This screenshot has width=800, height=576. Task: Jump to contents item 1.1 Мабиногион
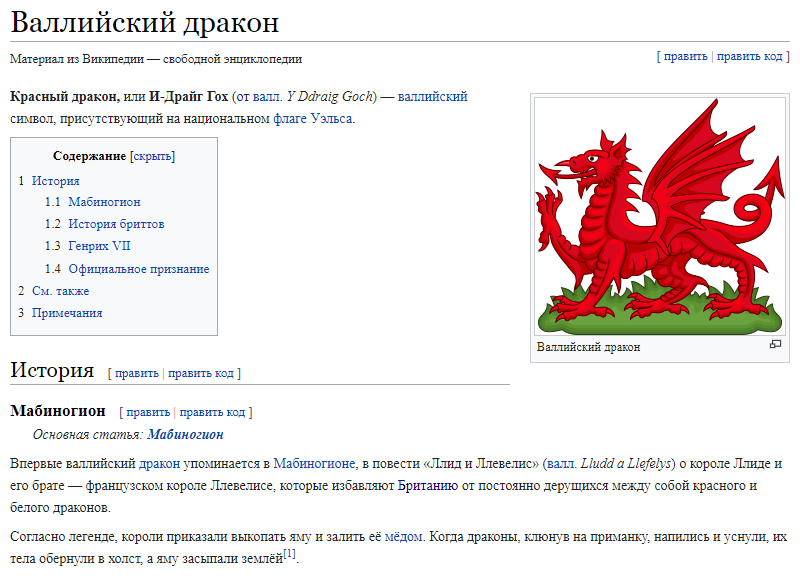pos(104,202)
